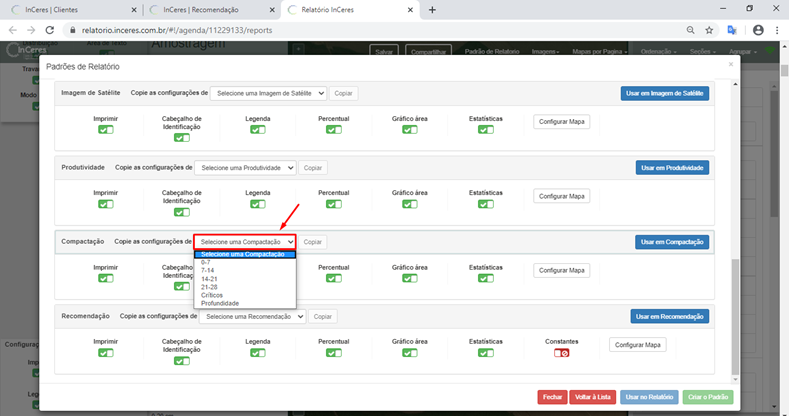The height and width of the screenshot is (416, 789).
Task: Open Configurar Mapa for Produtividade
Action: click(562, 196)
